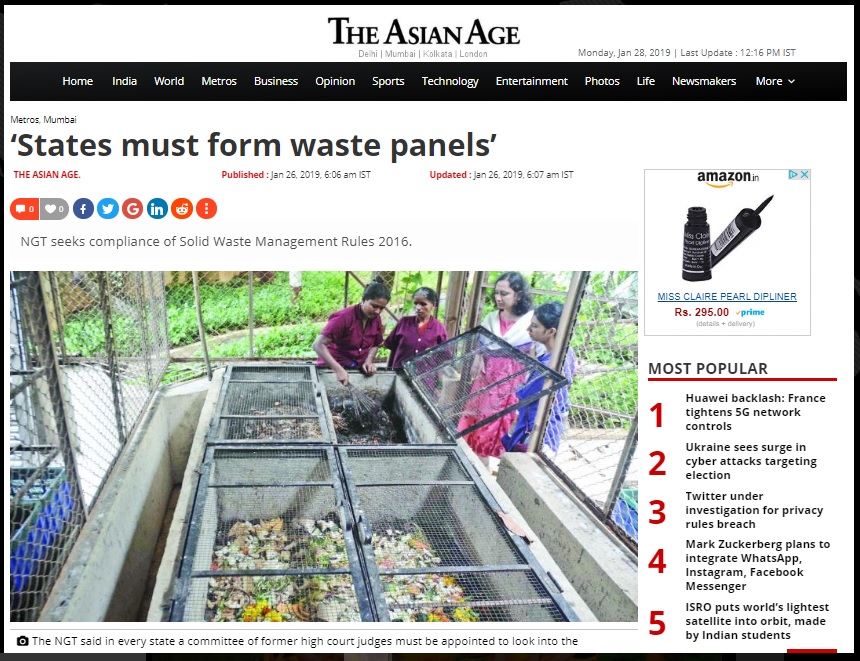Open the AdChoices info icon
The height and width of the screenshot is (661, 860).
point(793,174)
